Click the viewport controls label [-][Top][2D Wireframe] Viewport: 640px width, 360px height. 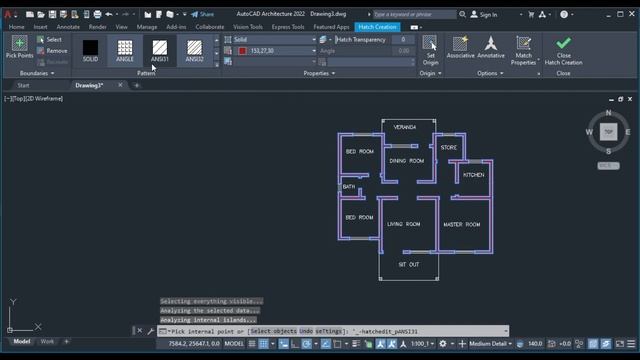[33, 99]
